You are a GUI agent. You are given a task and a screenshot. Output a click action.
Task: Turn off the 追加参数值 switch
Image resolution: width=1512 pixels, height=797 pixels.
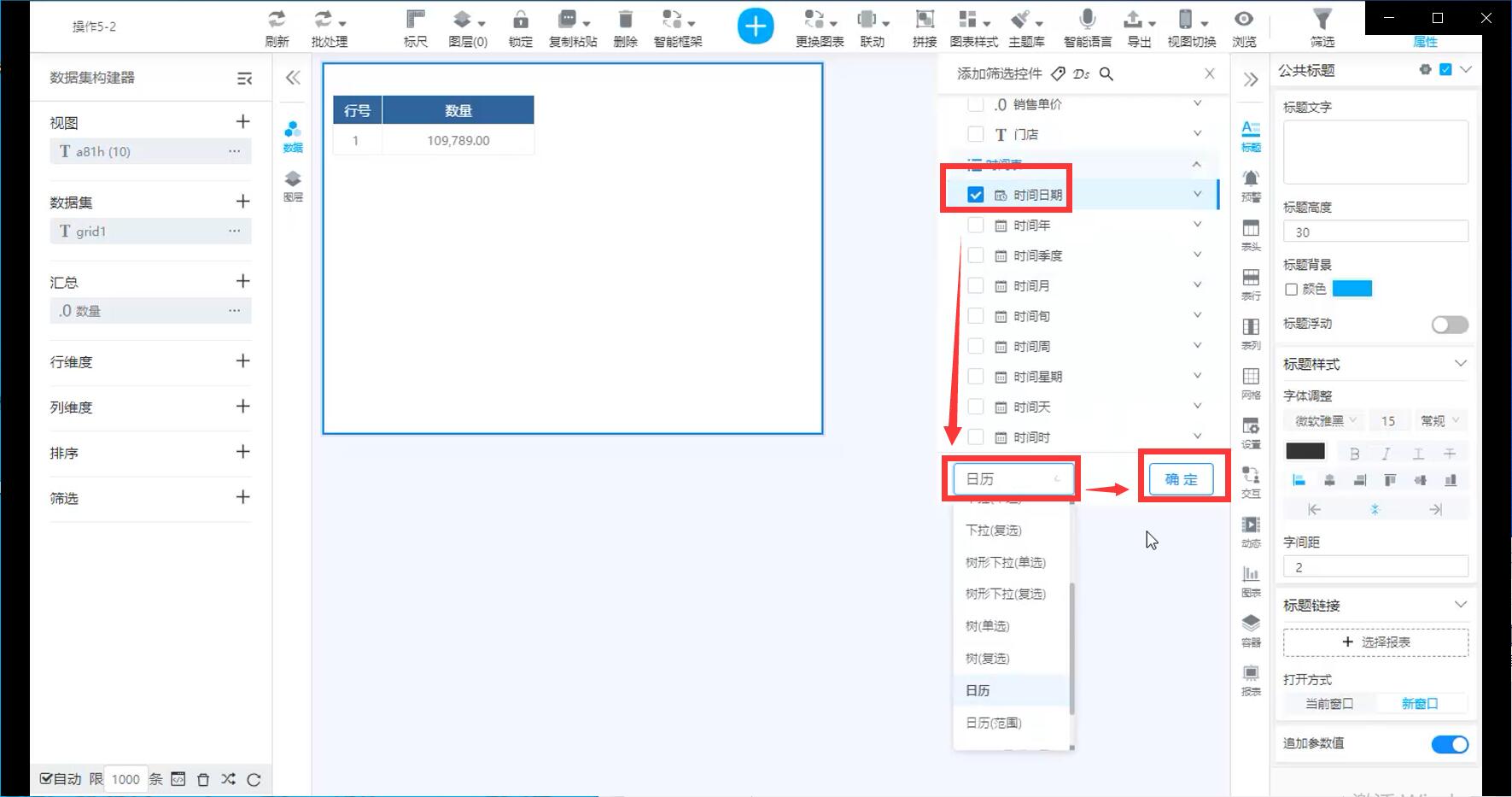[1450, 745]
